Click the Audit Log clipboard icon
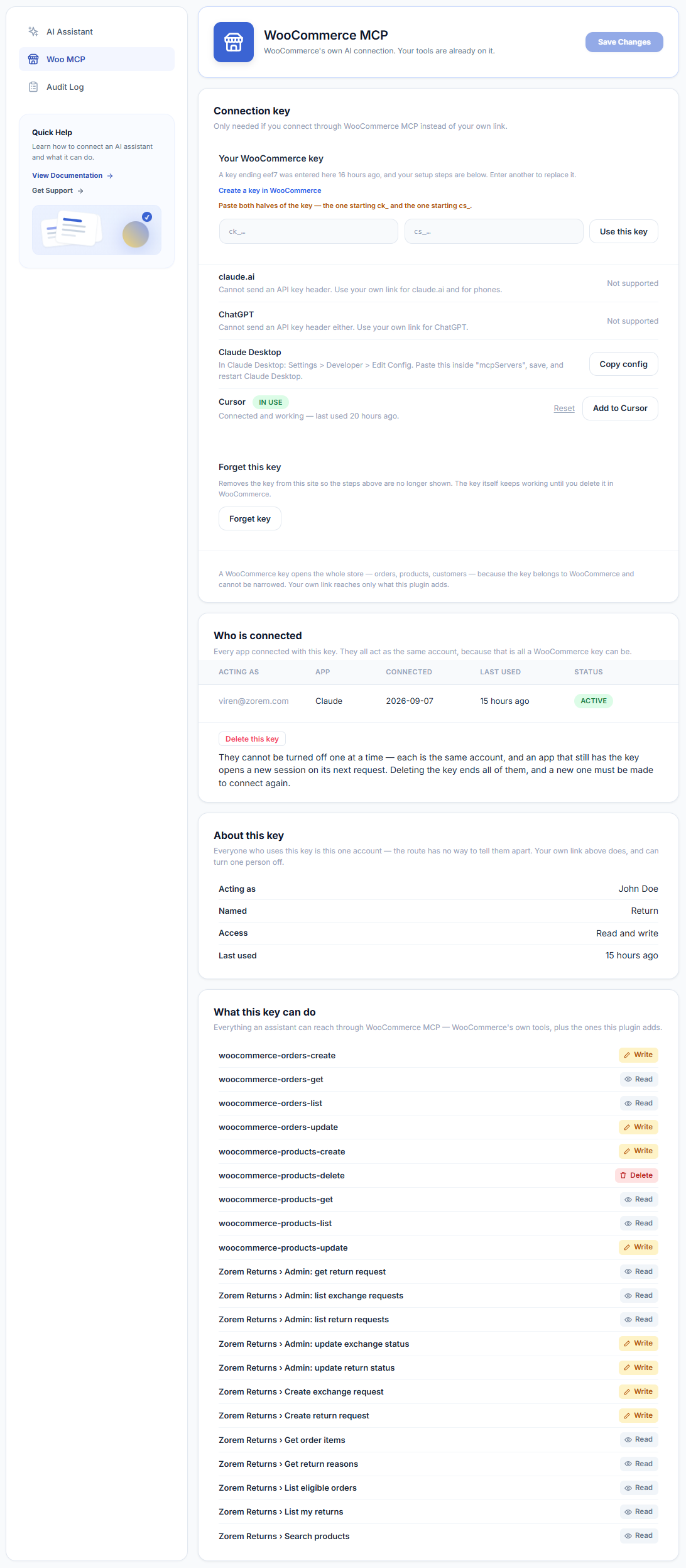Image resolution: width=686 pixels, height=1568 pixels. pos(33,87)
